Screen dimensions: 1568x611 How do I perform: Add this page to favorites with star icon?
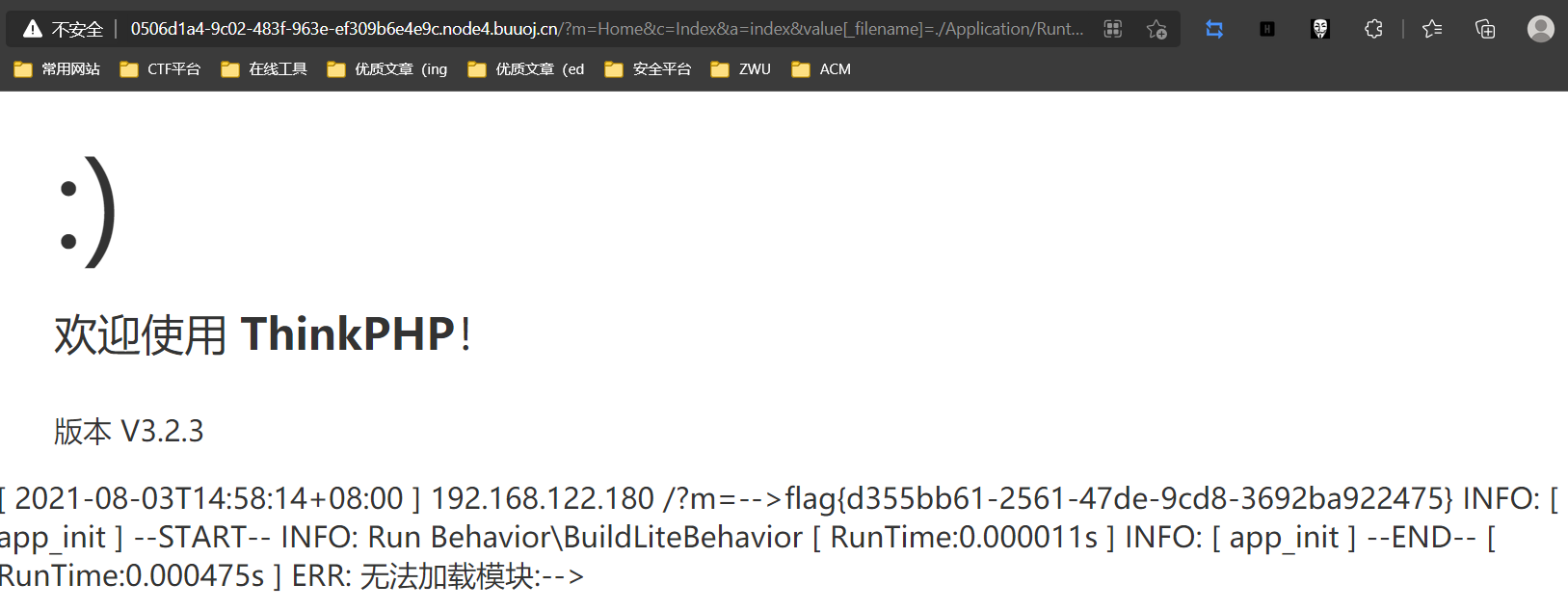point(1156,29)
